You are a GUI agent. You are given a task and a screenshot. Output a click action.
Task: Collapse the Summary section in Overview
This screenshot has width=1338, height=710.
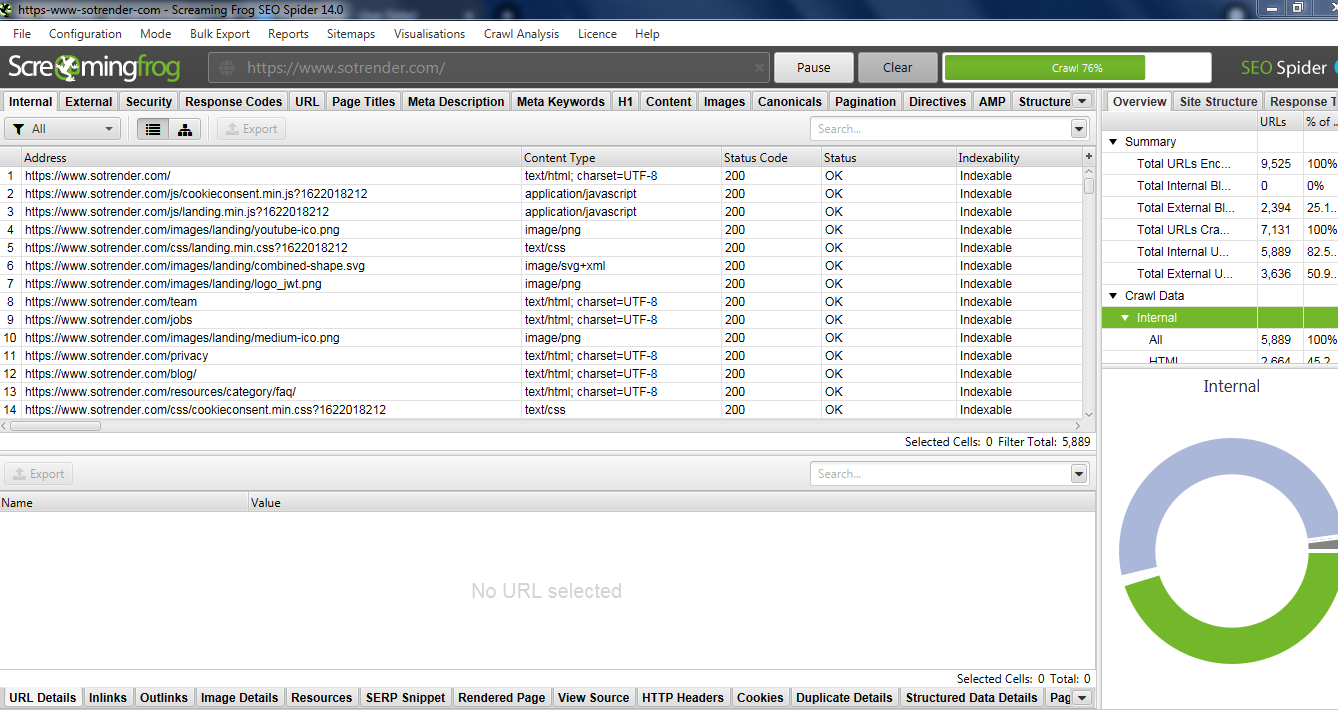pyautogui.click(x=1113, y=142)
